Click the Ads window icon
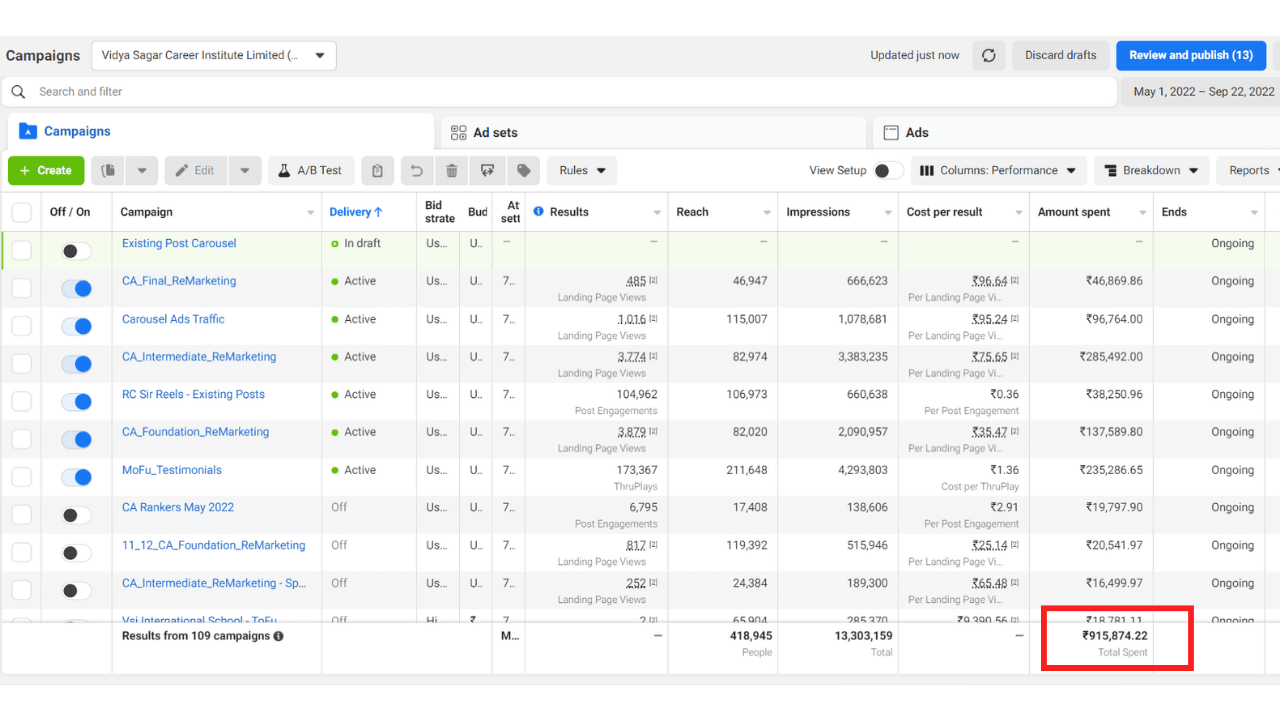 891,132
